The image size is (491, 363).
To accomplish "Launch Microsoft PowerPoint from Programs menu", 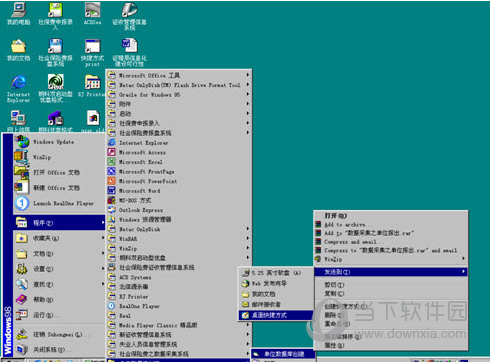I will pos(179,181).
